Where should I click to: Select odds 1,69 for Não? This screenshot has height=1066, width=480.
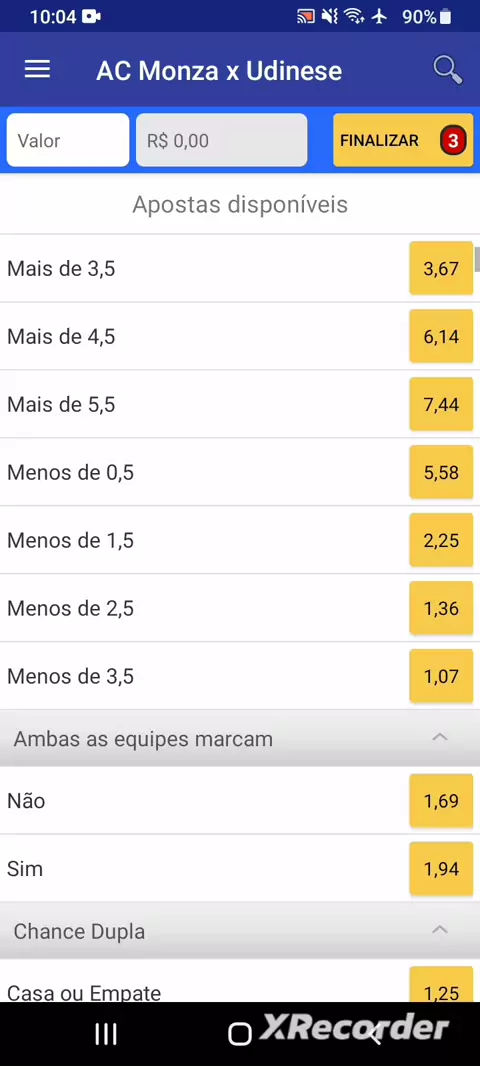pyautogui.click(x=441, y=801)
